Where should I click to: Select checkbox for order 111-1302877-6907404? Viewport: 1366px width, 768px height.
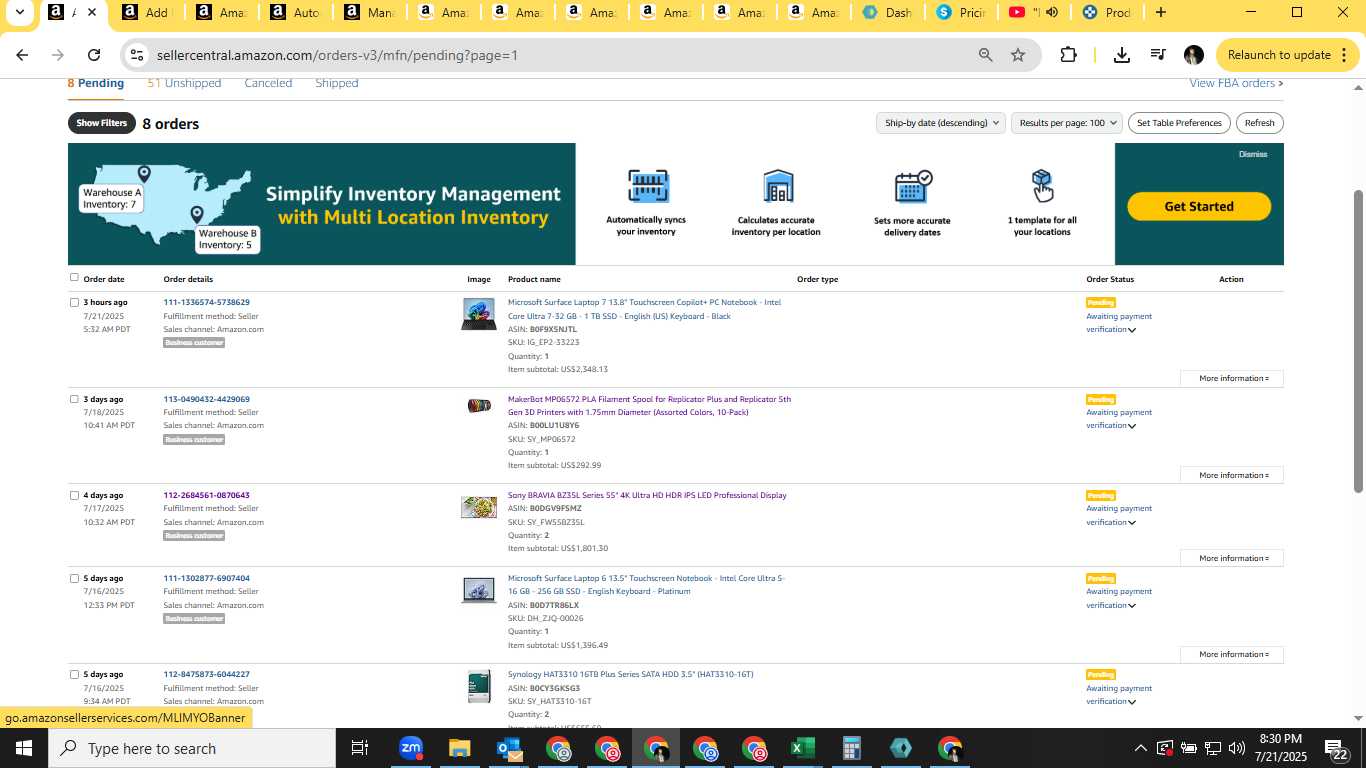pyautogui.click(x=74, y=578)
